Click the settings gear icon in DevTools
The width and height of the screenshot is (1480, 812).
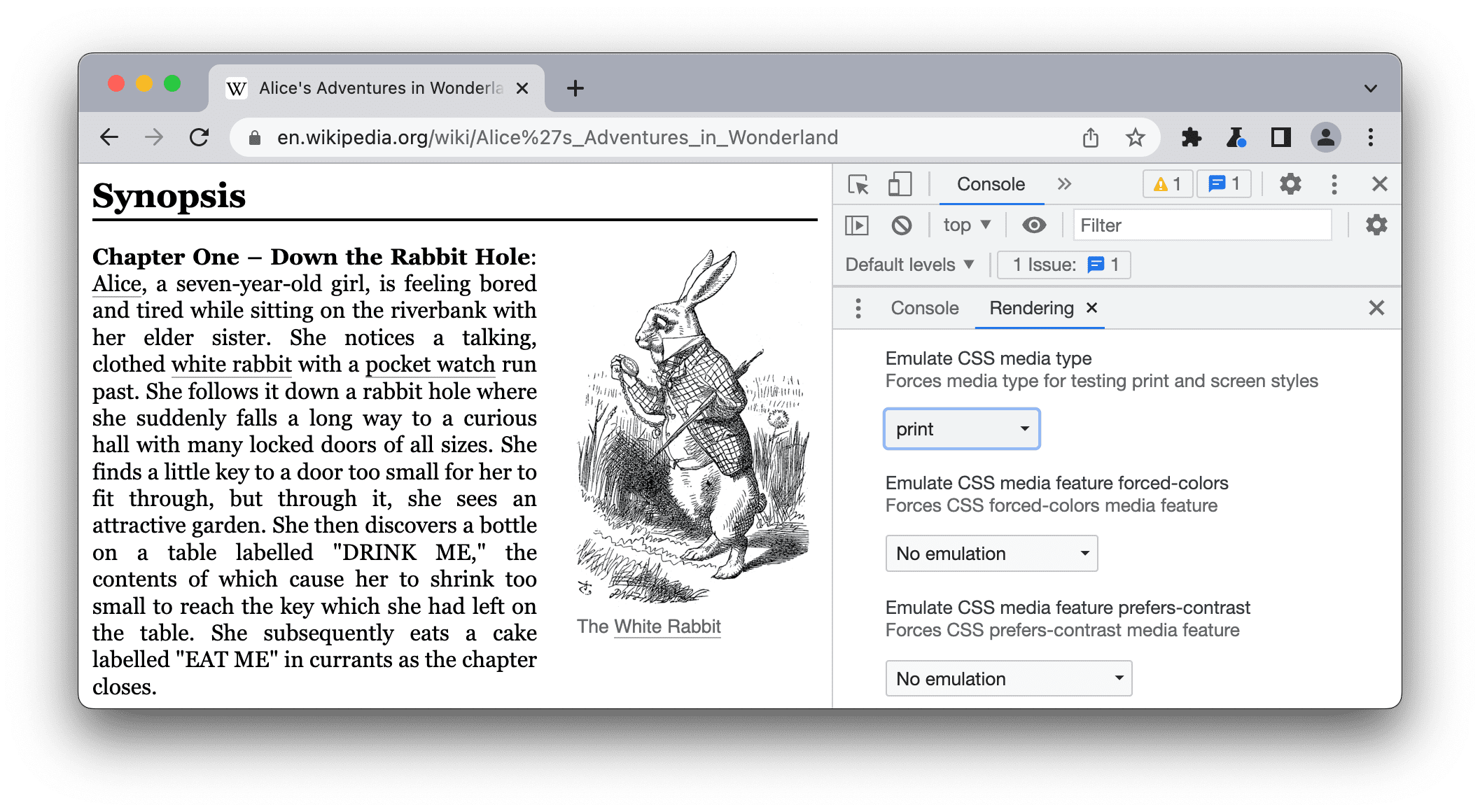(x=1290, y=185)
